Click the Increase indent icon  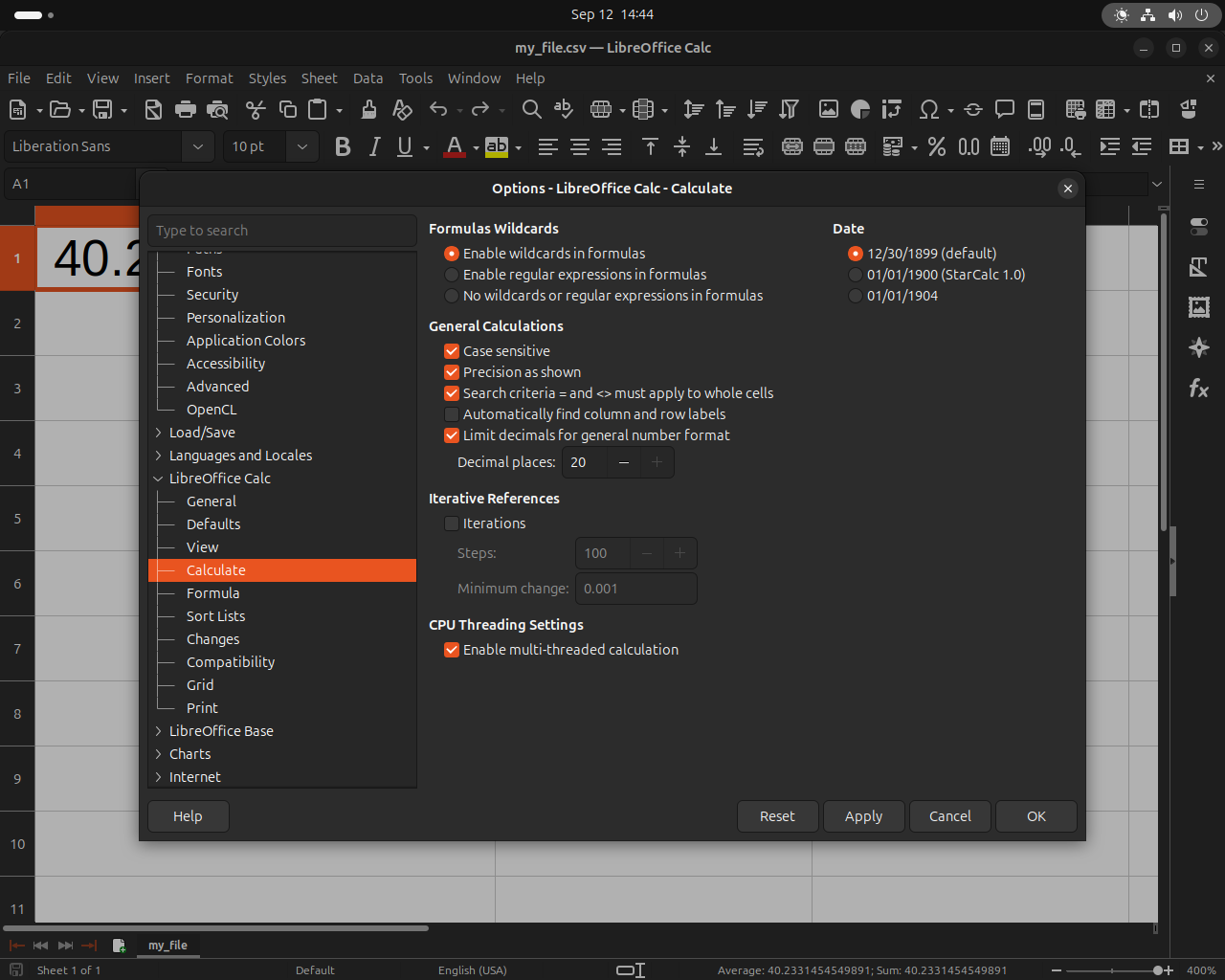pos(1110,146)
